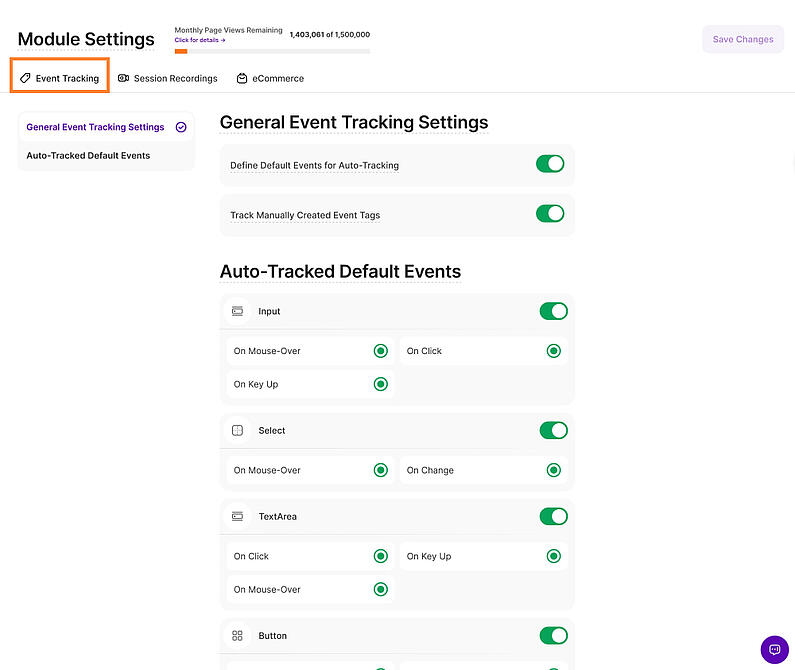Disable the Input auto-tracking switch
This screenshot has height=670, width=795.
[x=554, y=311]
